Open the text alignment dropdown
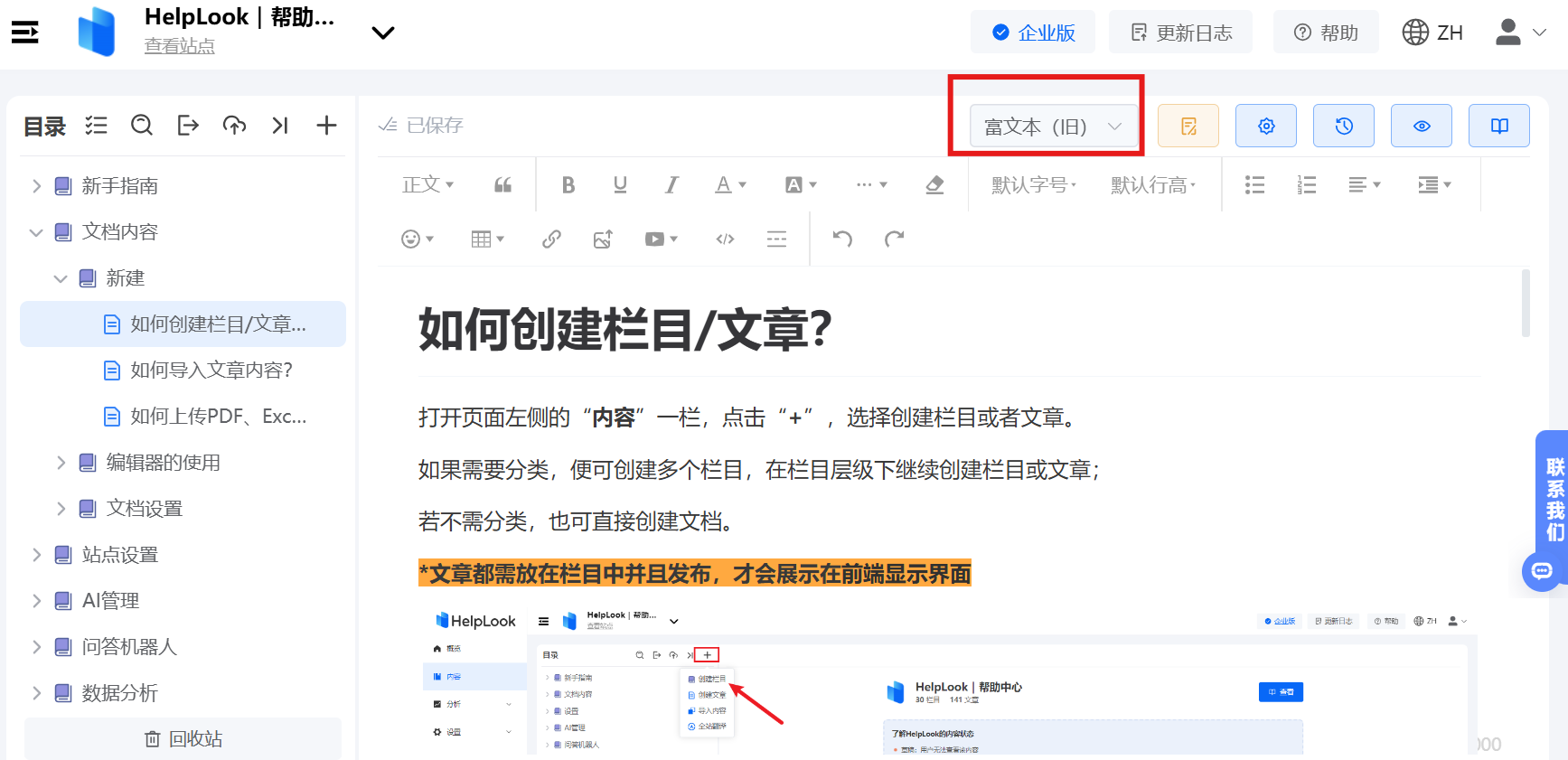 tap(1365, 185)
